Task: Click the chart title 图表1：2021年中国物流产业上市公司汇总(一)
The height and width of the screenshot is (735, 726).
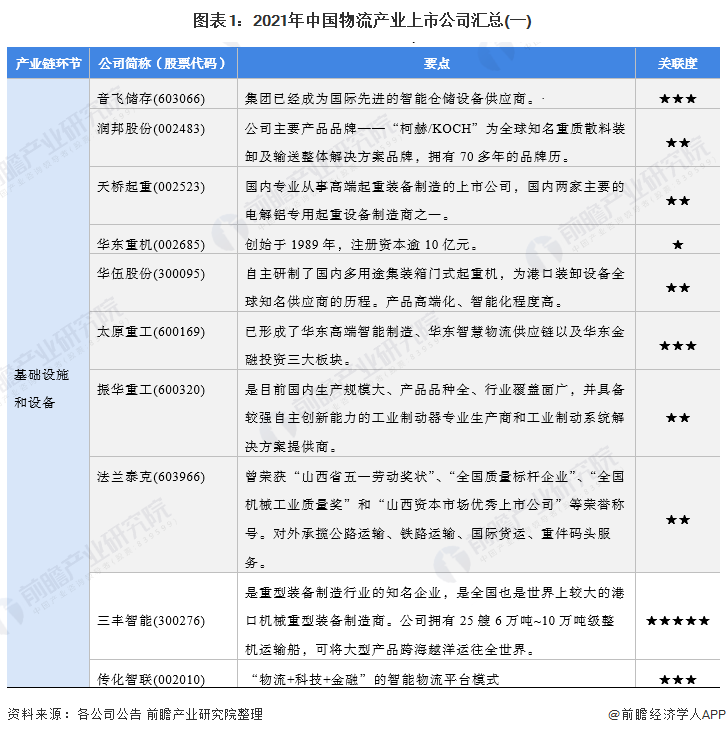Action: point(362,21)
